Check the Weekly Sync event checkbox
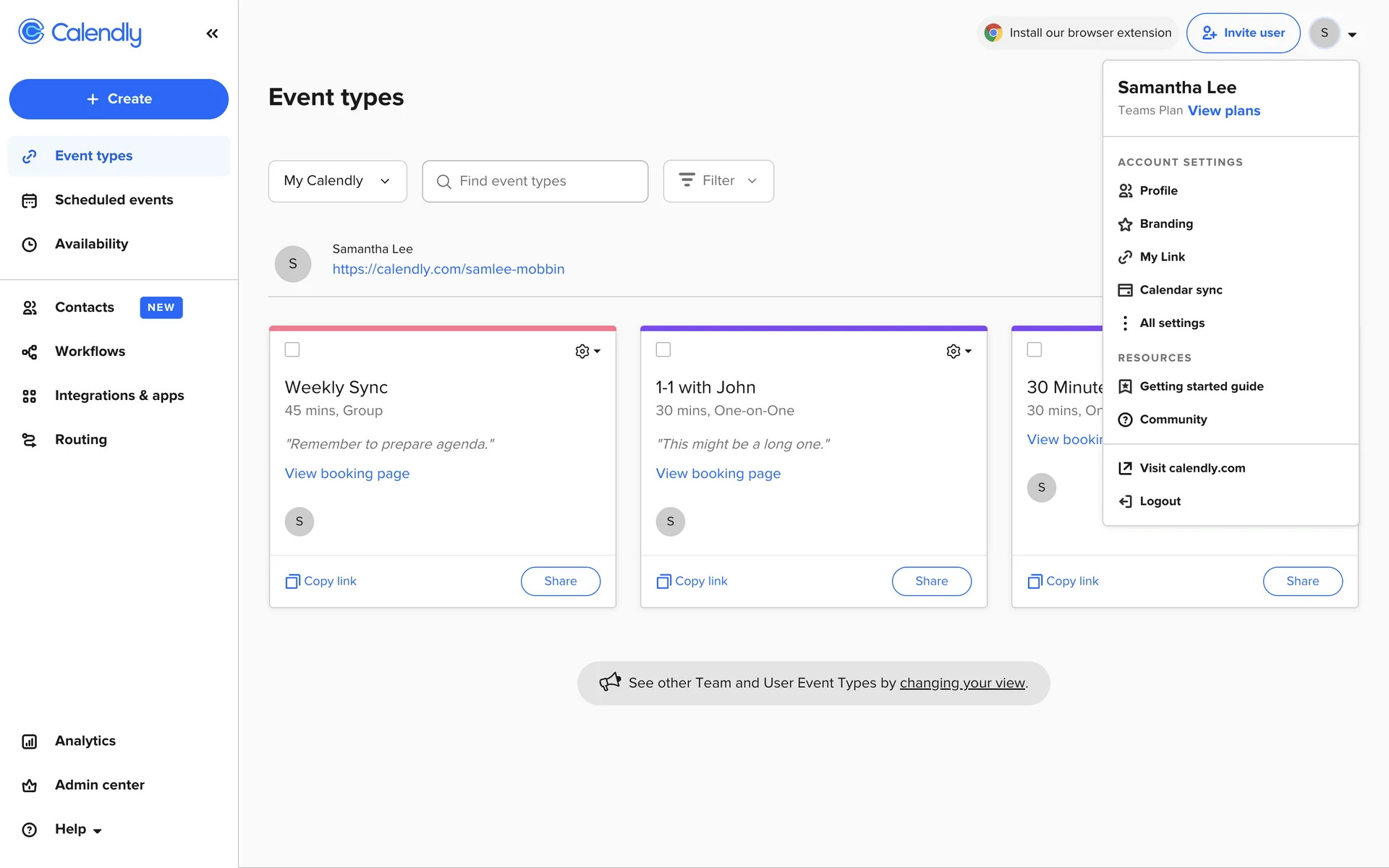The width and height of the screenshot is (1389, 868). tap(292, 349)
